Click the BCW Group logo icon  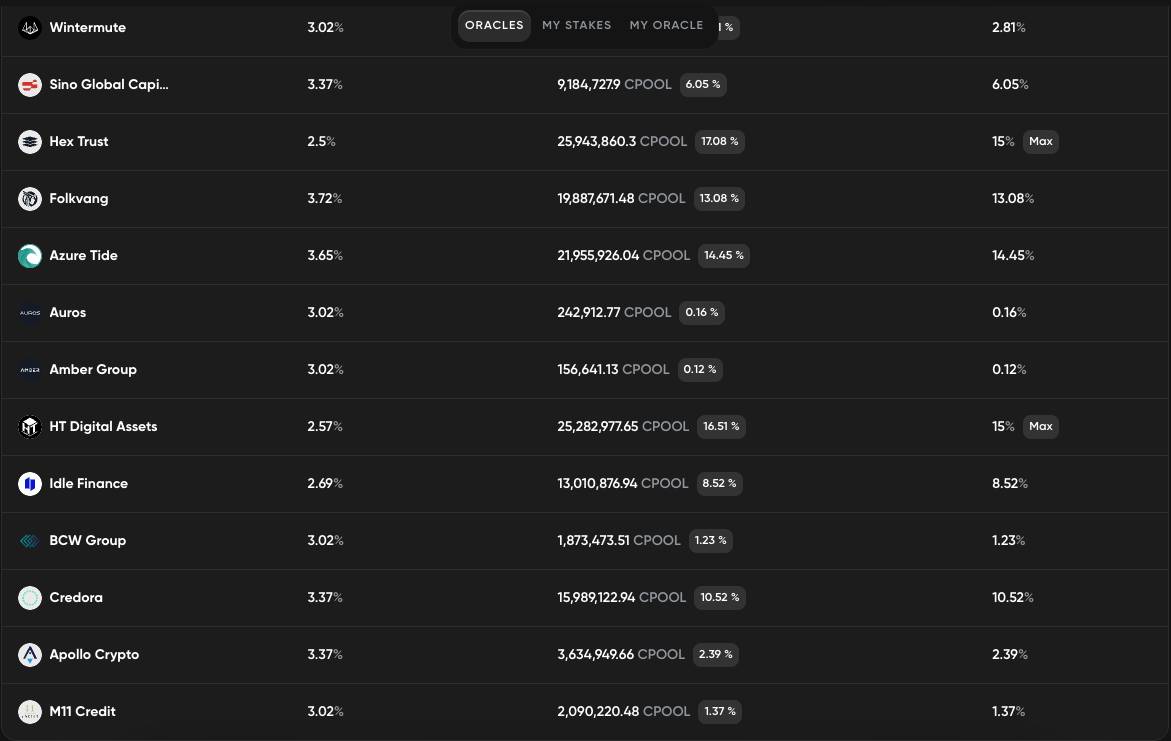click(30, 541)
